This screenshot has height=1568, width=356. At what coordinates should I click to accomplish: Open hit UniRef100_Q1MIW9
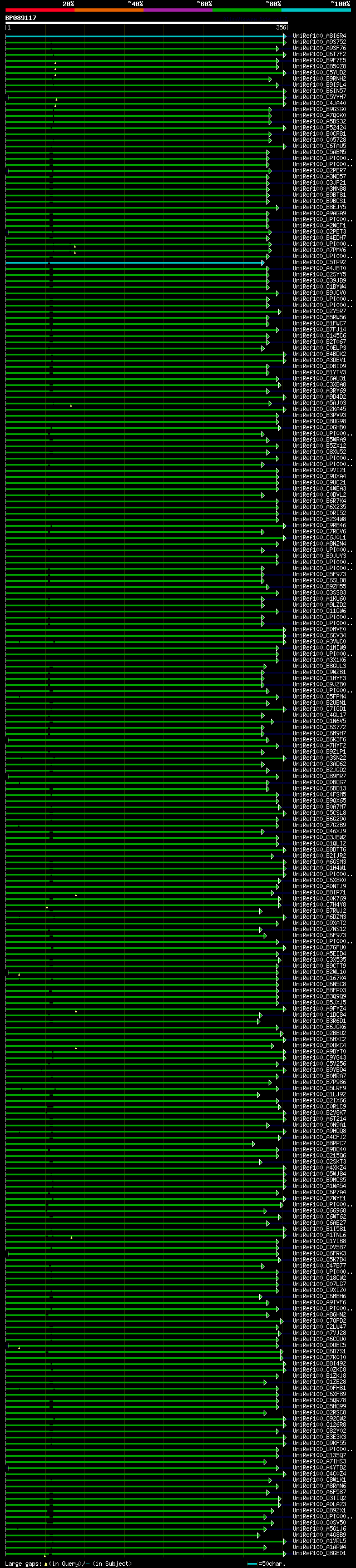[319, 647]
